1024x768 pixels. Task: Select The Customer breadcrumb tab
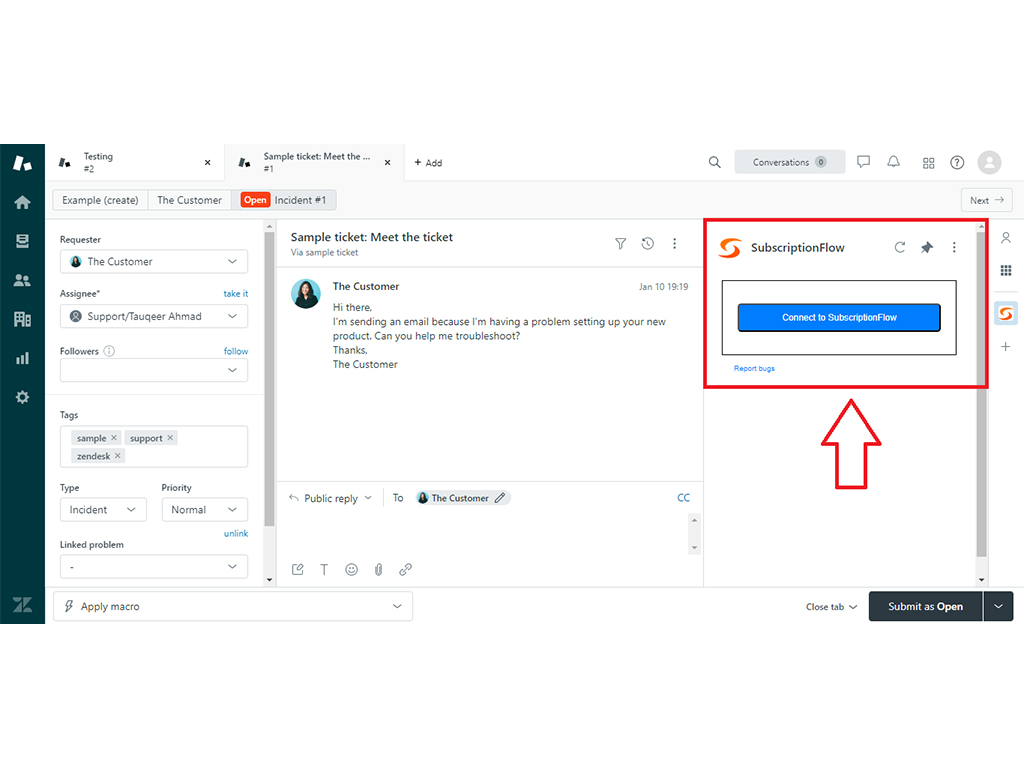tap(189, 200)
